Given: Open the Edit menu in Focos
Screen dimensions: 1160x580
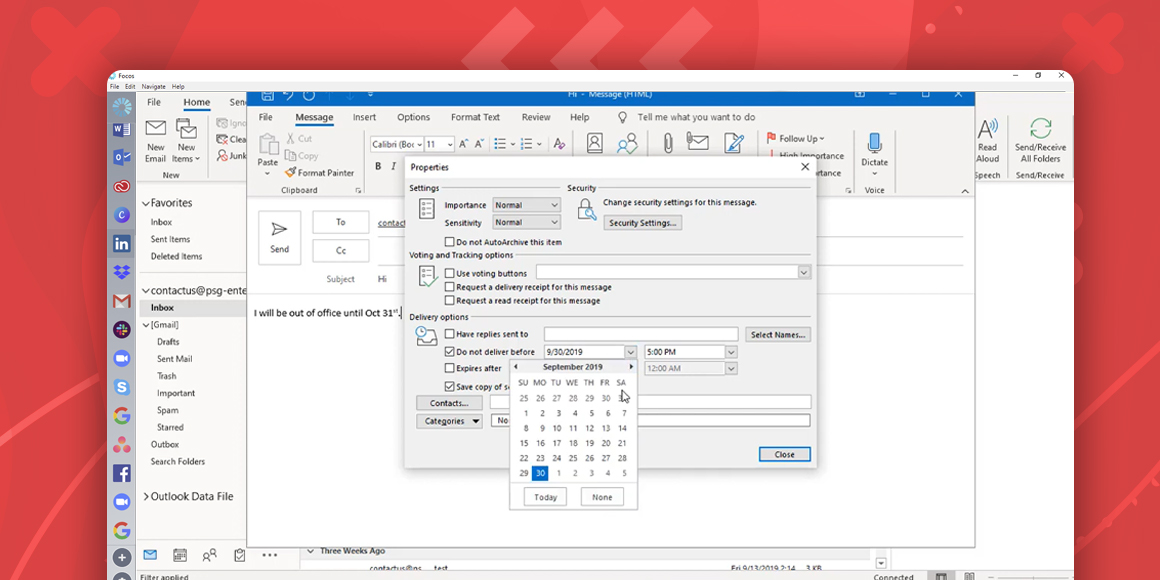Looking at the screenshot, I should click(x=130, y=87).
